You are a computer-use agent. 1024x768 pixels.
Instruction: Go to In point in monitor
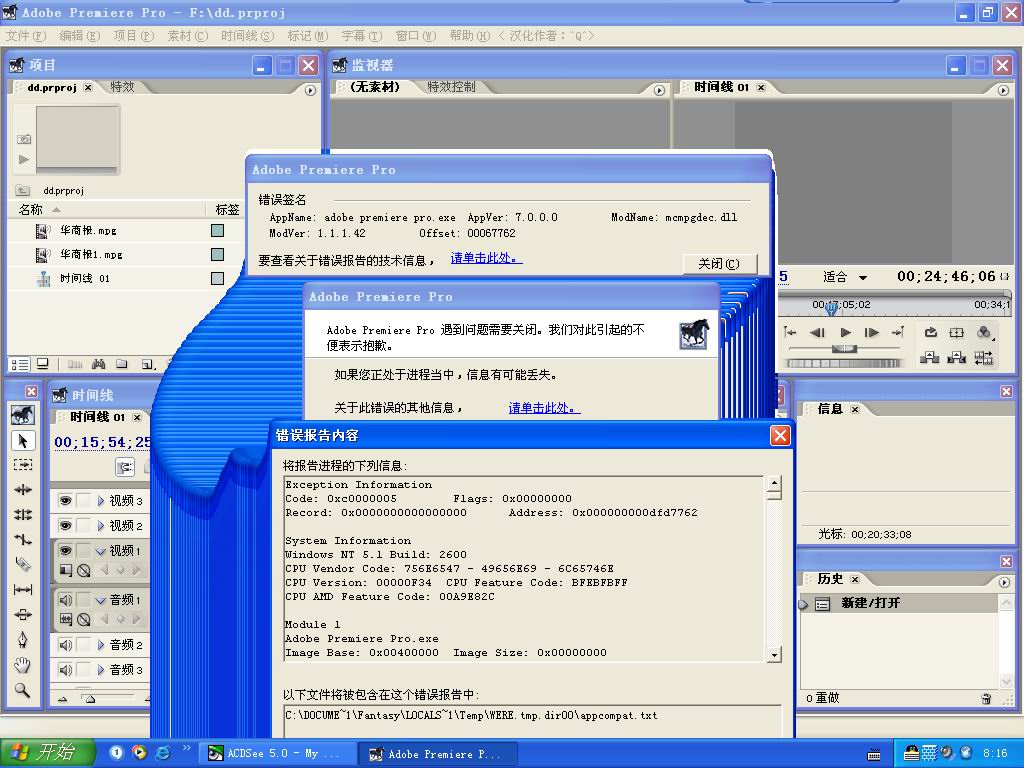point(790,332)
